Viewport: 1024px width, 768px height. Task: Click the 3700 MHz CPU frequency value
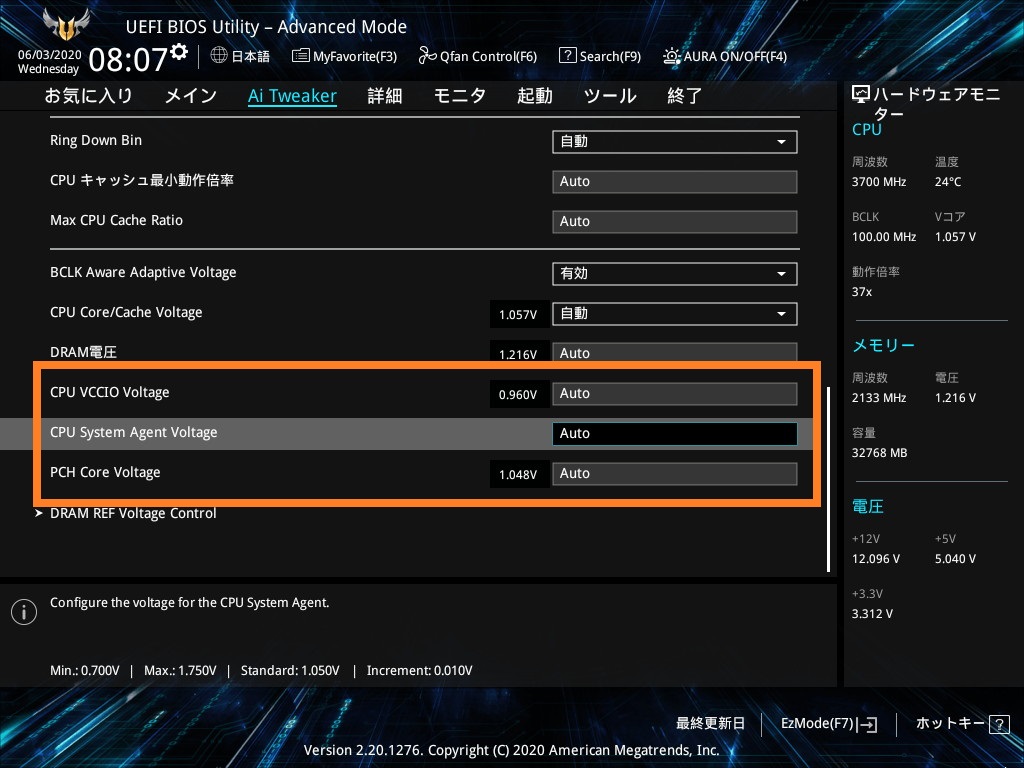tap(879, 182)
